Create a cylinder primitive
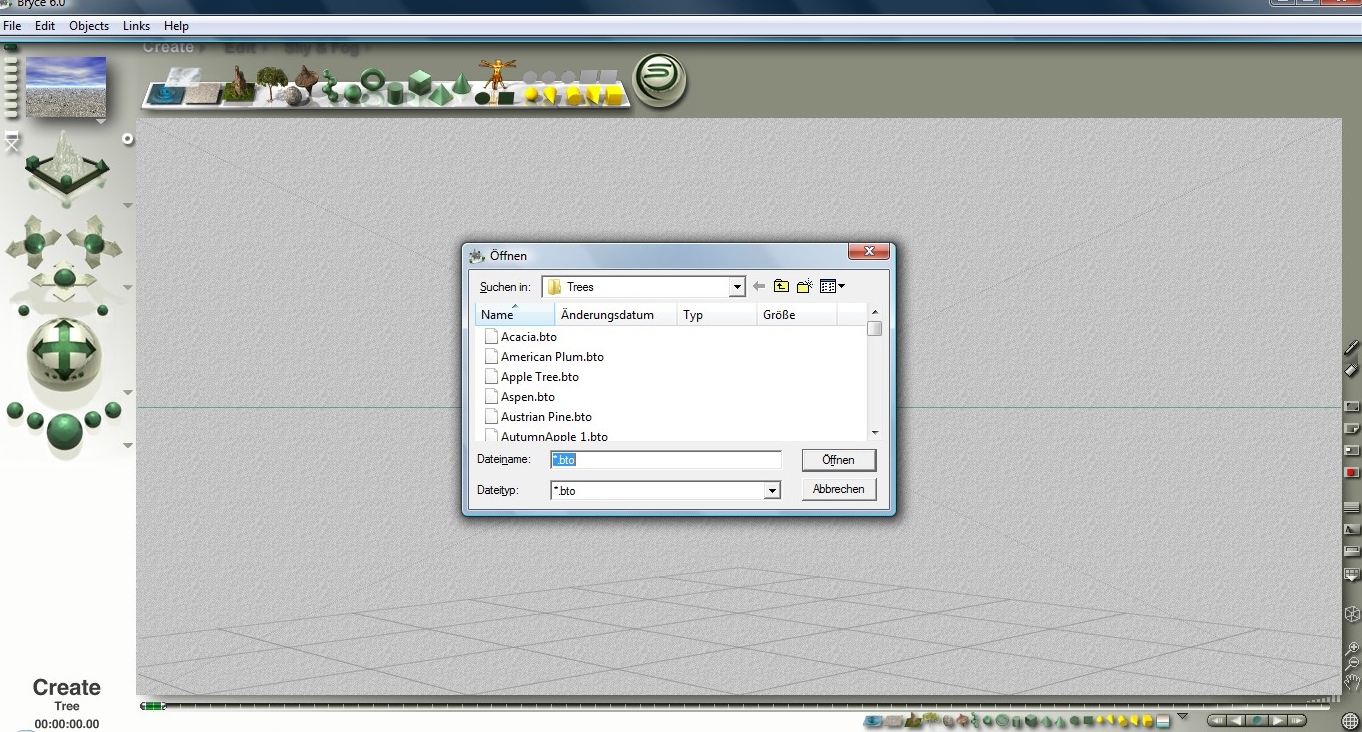This screenshot has width=1362, height=732. (x=395, y=94)
